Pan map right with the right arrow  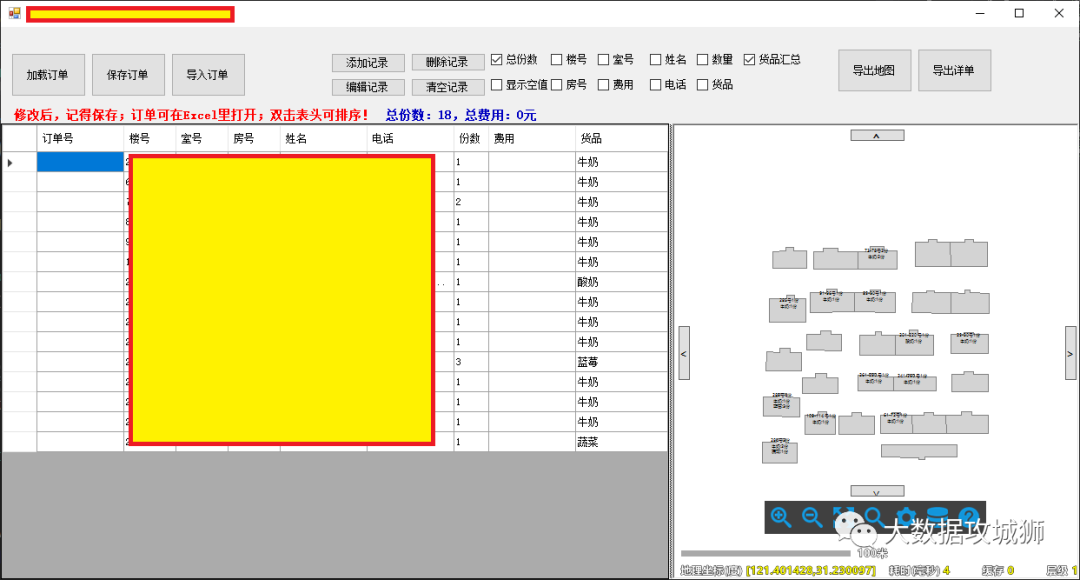1069,353
